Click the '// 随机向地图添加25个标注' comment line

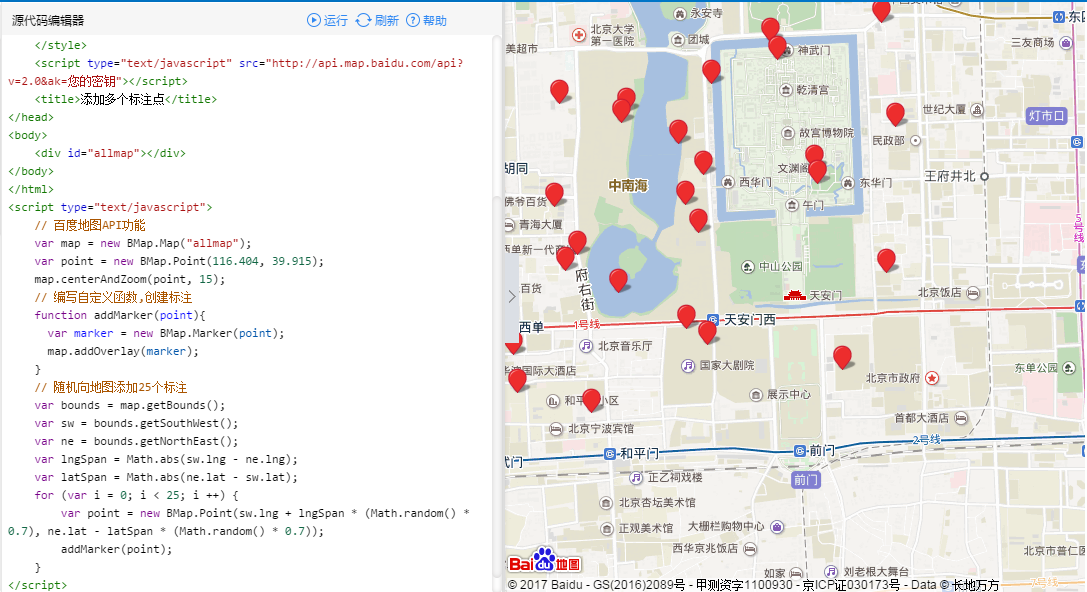pyautogui.click(x=111, y=388)
